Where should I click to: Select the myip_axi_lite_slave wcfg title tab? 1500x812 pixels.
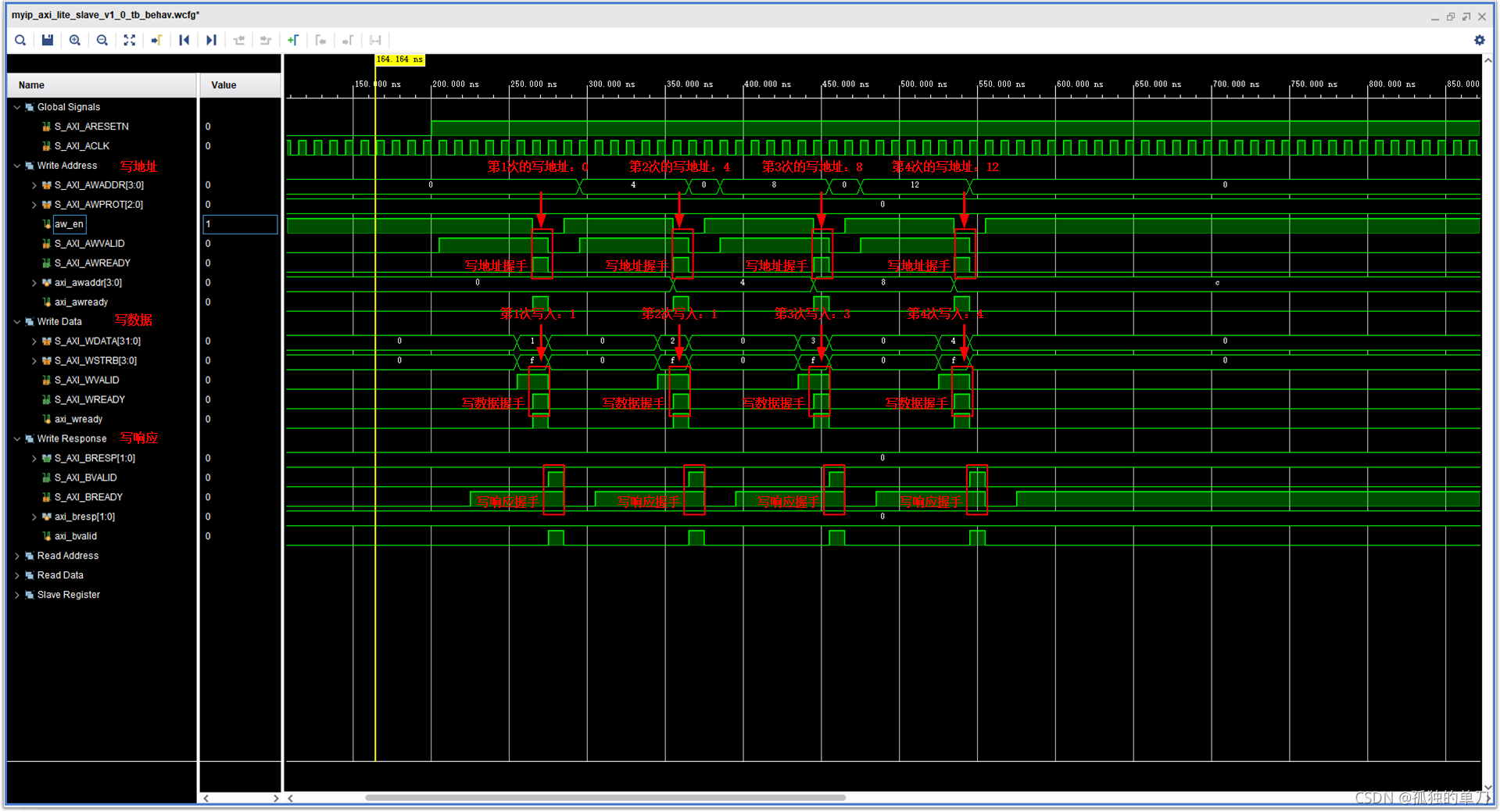[106, 15]
